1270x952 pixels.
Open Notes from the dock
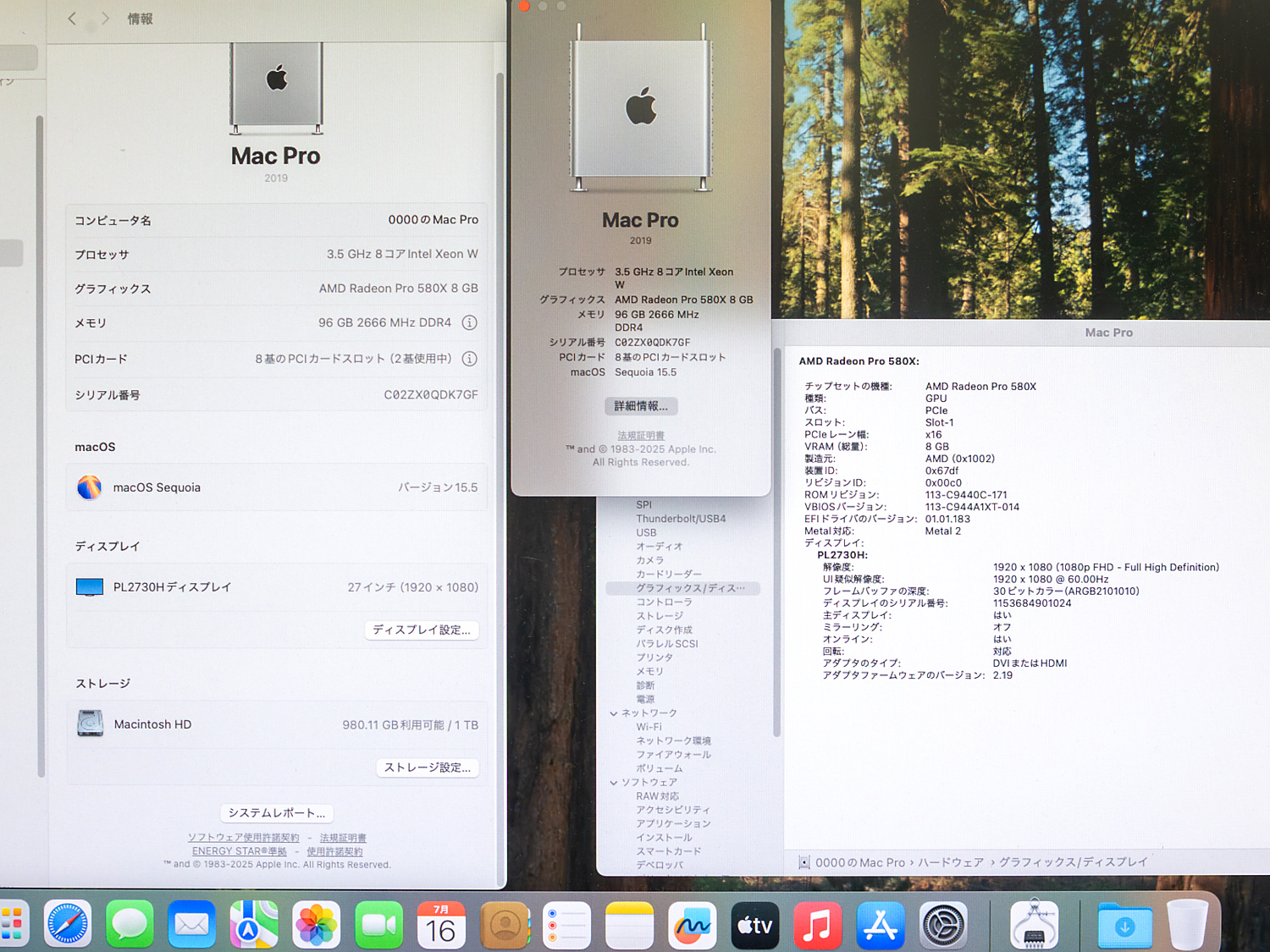629,924
